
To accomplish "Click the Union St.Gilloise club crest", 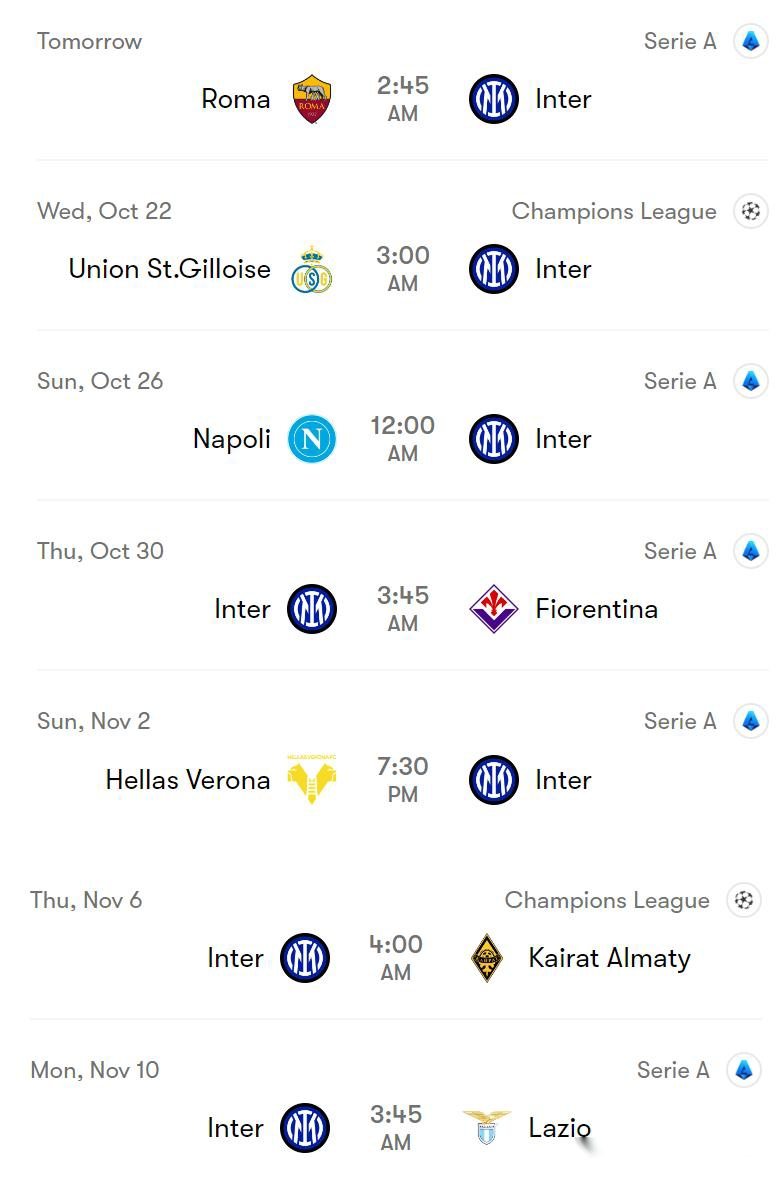I will click(312, 269).
